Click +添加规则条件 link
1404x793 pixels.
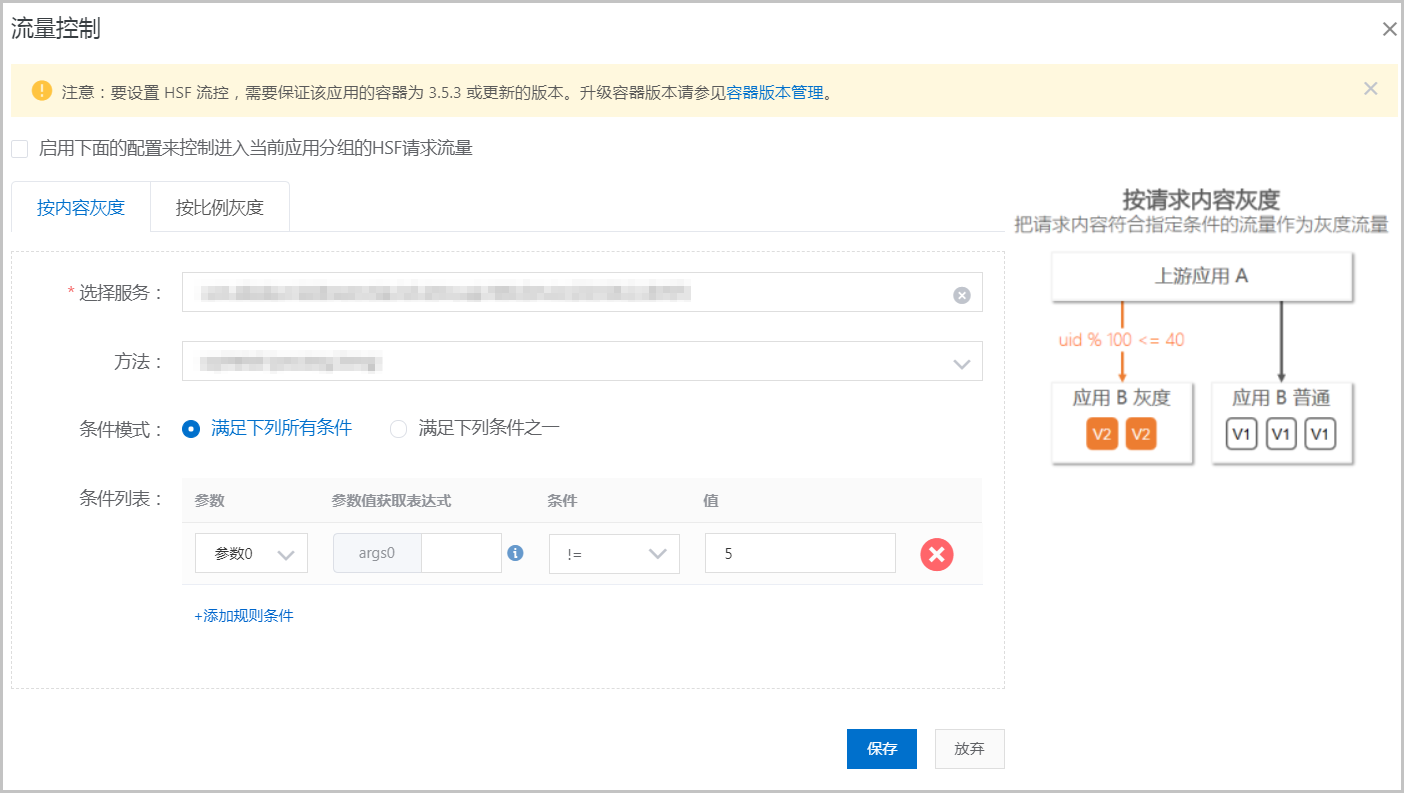click(x=244, y=616)
